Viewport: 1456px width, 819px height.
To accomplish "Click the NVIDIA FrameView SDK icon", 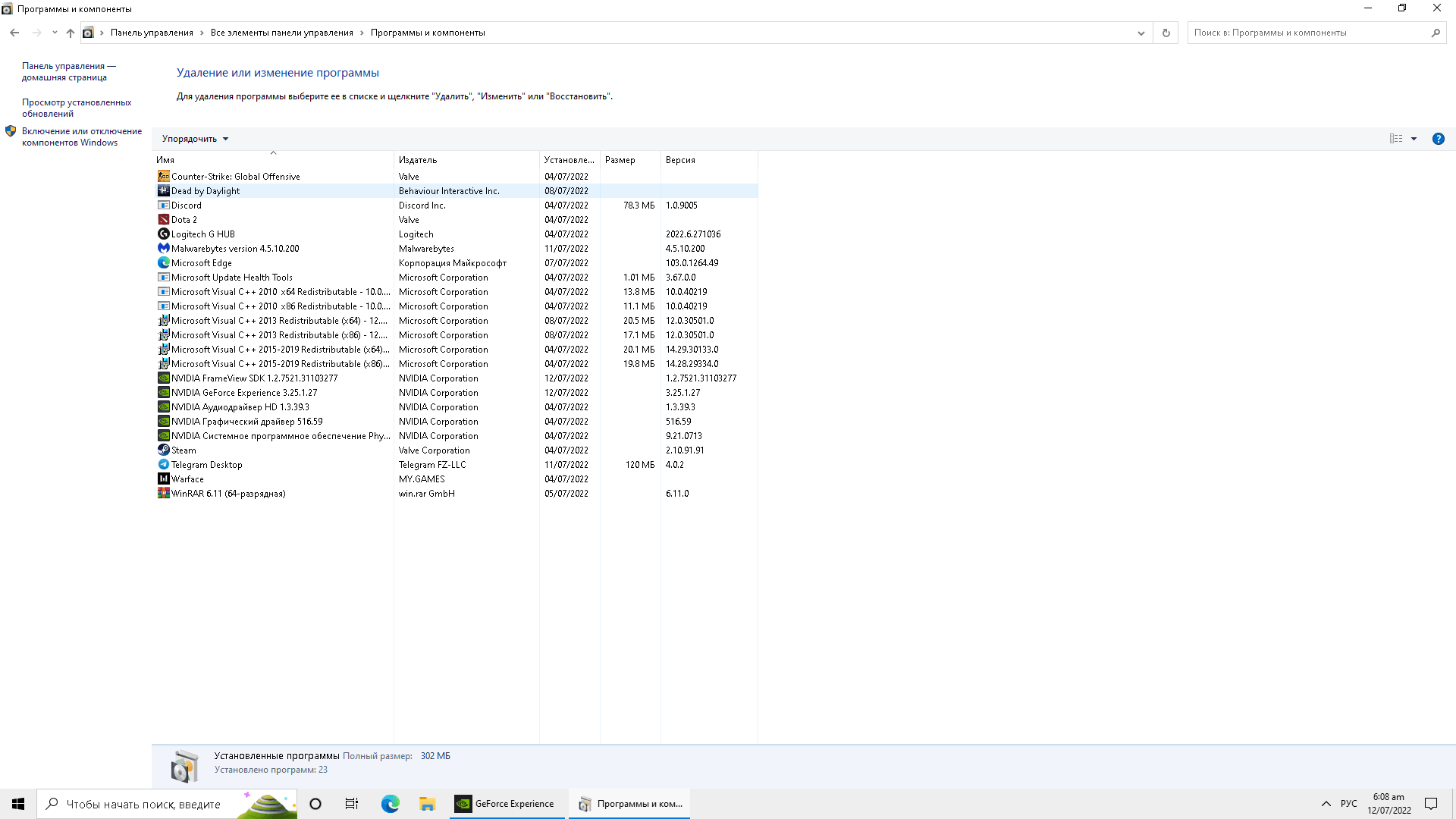I will tap(163, 378).
